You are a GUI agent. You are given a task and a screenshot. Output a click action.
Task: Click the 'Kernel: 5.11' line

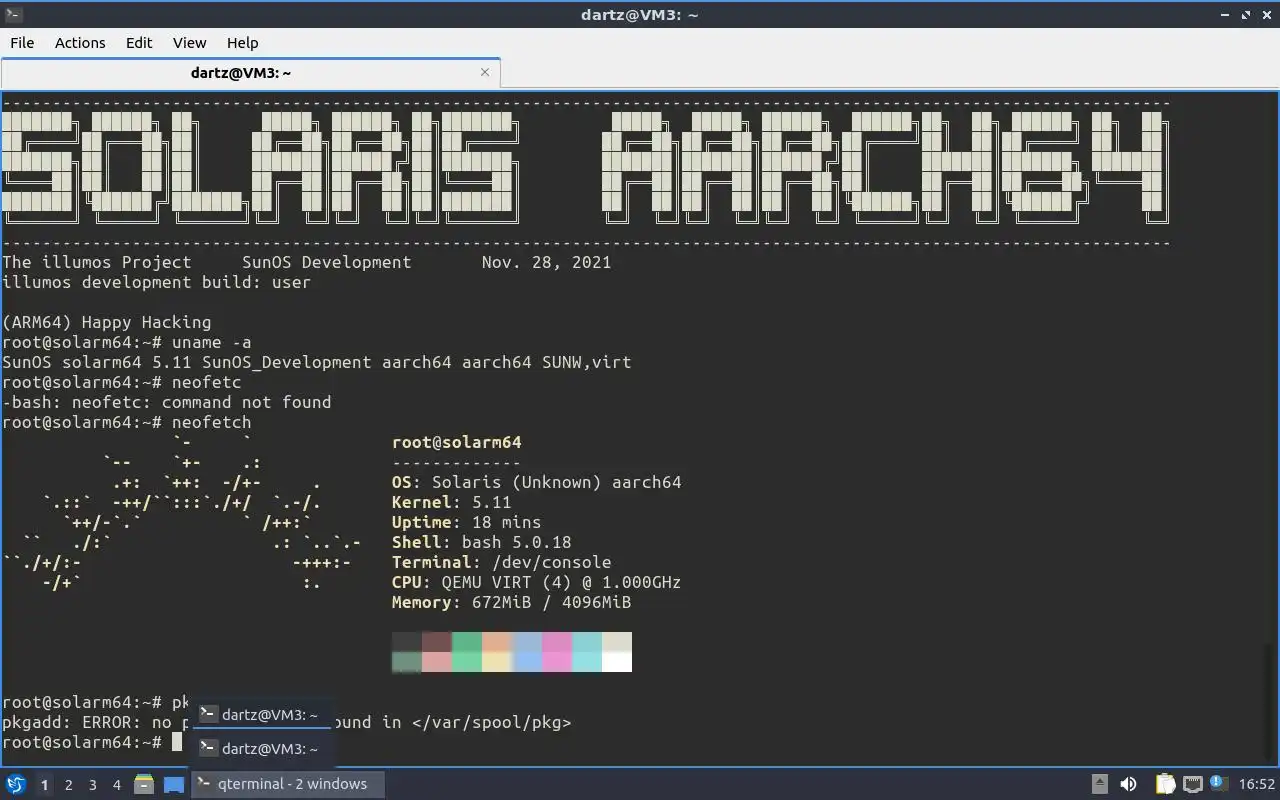pos(452,502)
